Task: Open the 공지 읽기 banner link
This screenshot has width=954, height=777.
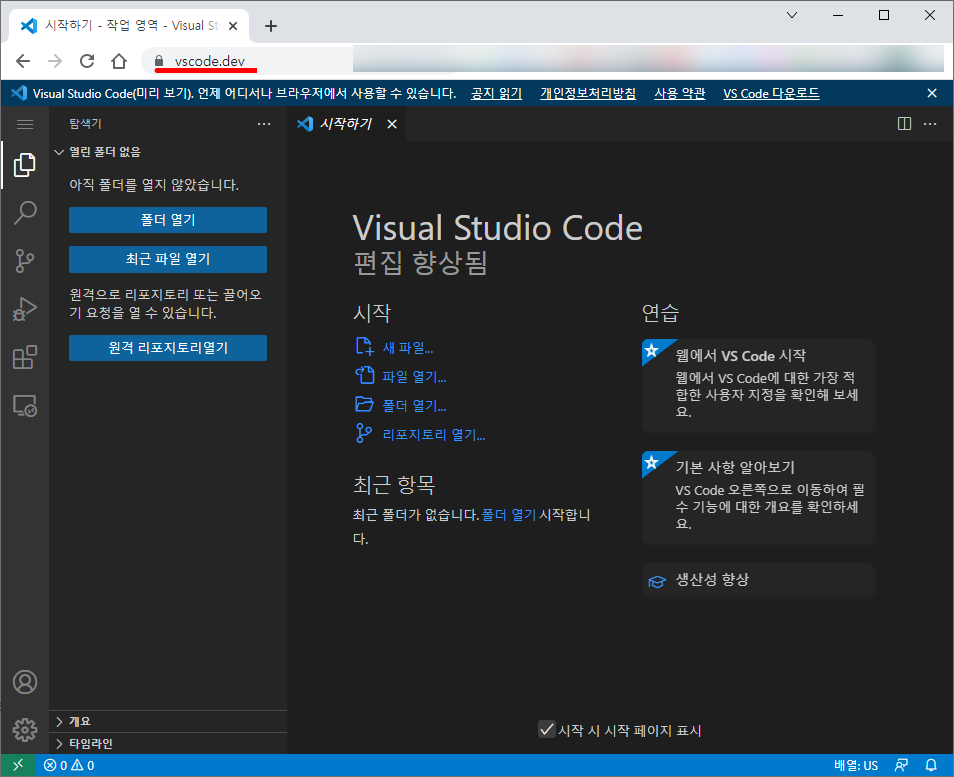Action: click(496, 93)
